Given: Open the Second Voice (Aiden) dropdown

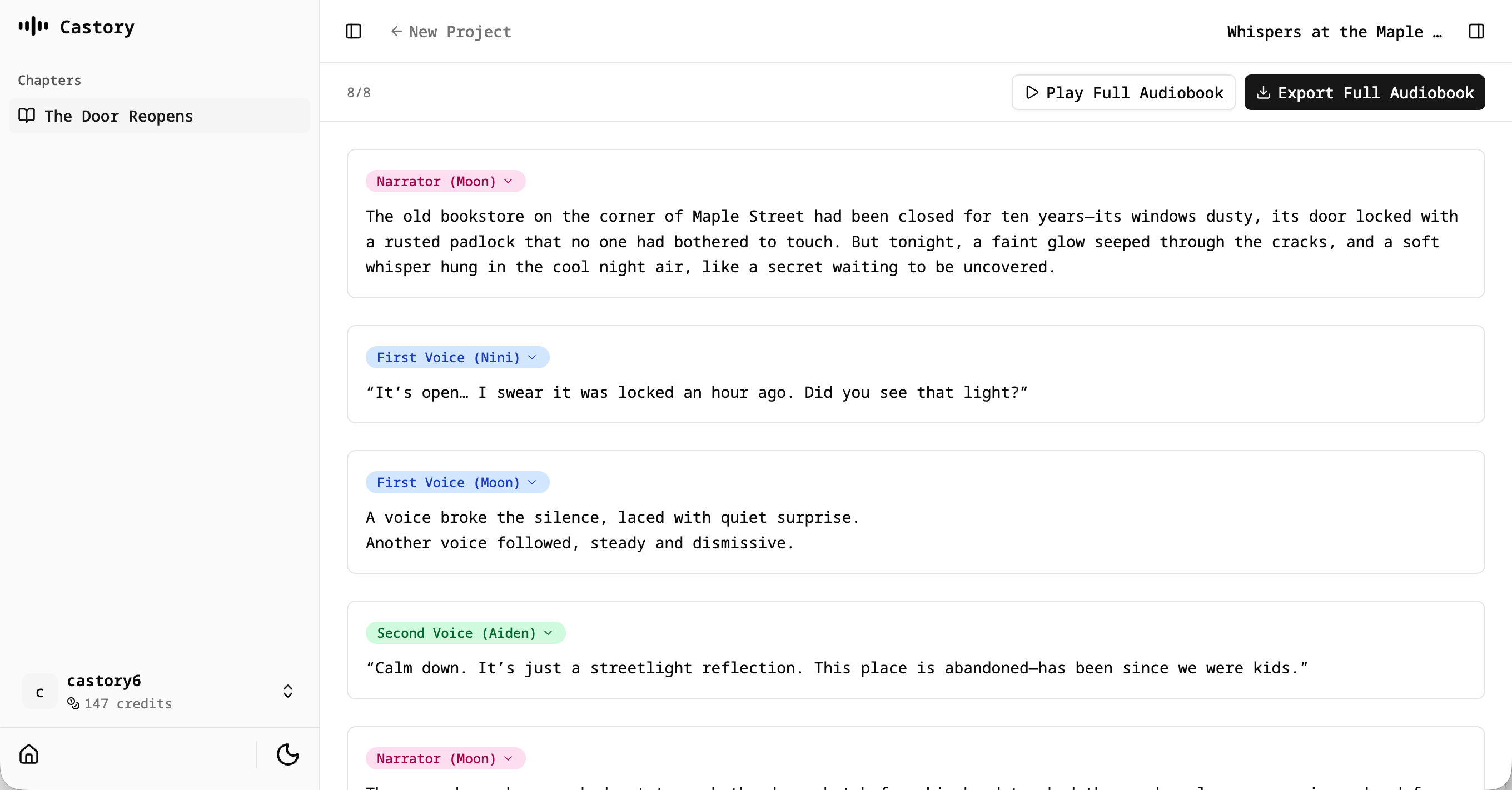Looking at the screenshot, I should coord(465,632).
